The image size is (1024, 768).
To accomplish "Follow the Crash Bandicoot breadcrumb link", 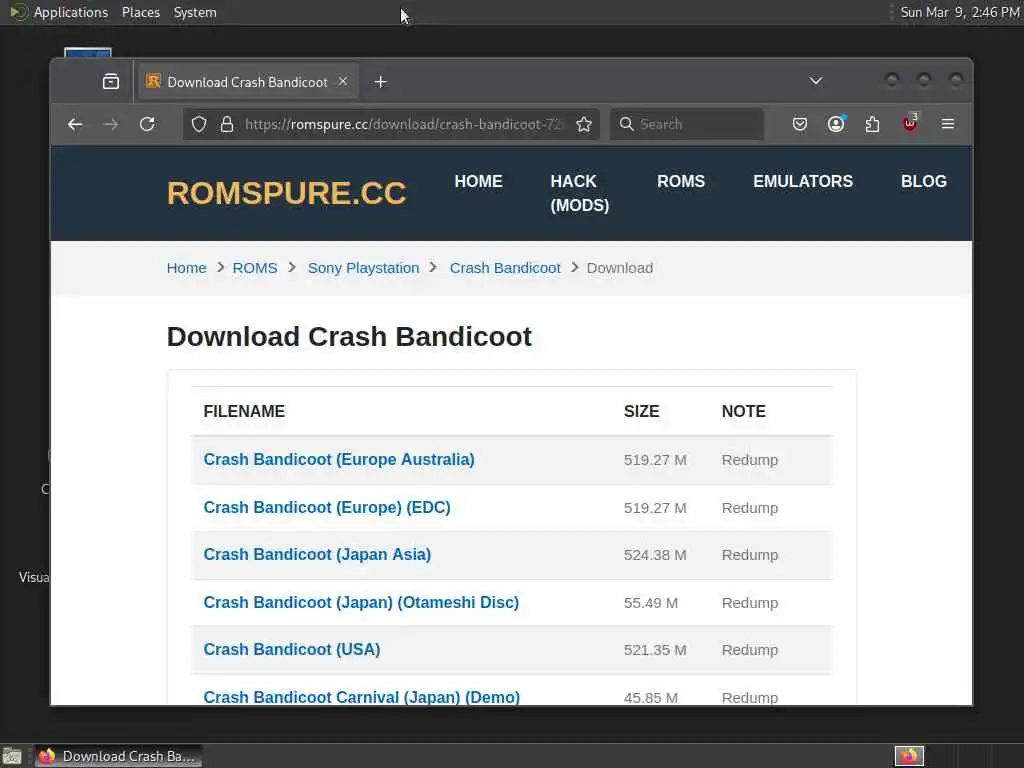I will (505, 268).
